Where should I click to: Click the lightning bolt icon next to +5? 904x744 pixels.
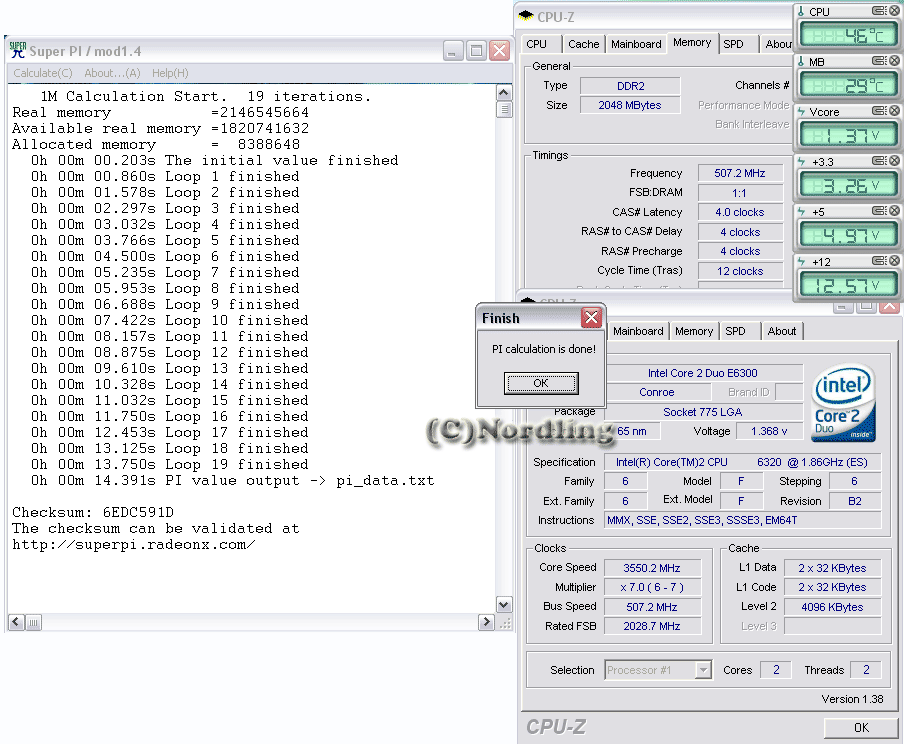801,212
